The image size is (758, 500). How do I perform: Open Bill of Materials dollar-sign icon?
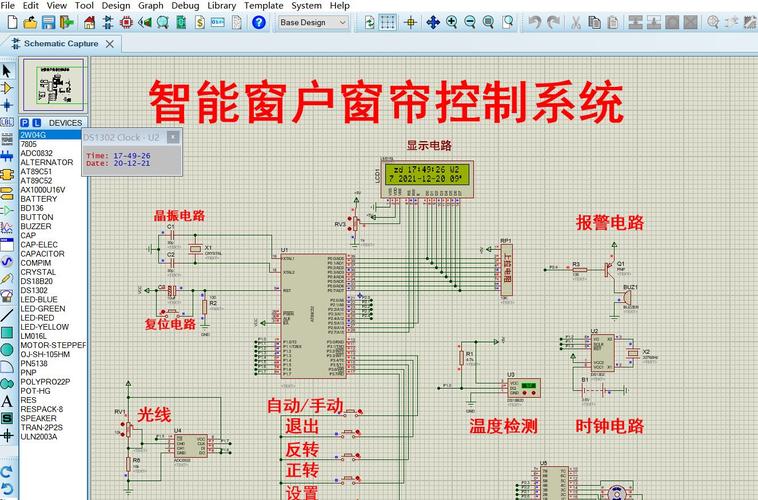click(x=200, y=22)
